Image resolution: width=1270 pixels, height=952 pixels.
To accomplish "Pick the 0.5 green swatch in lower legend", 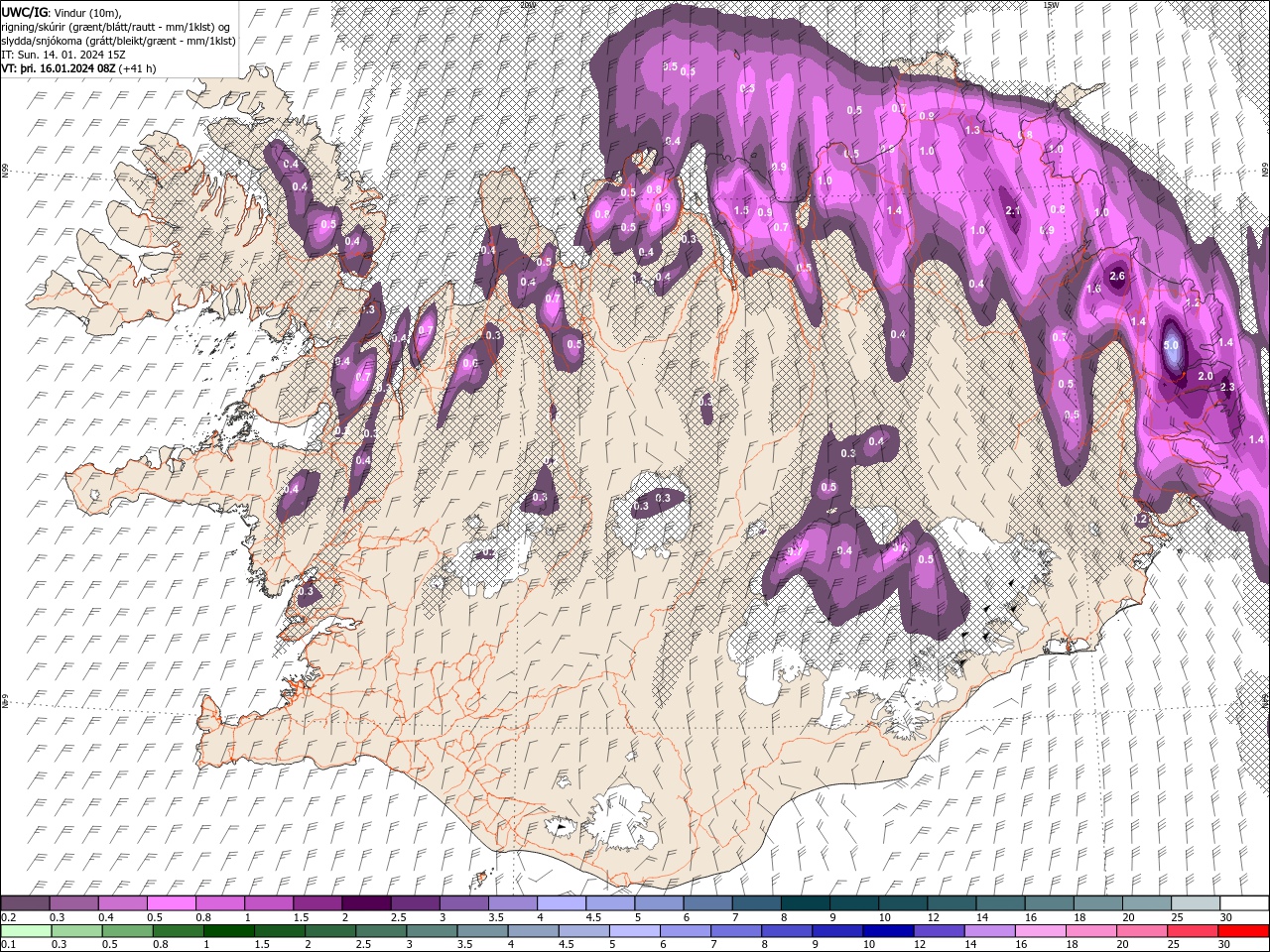I will (x=127, y=930).
